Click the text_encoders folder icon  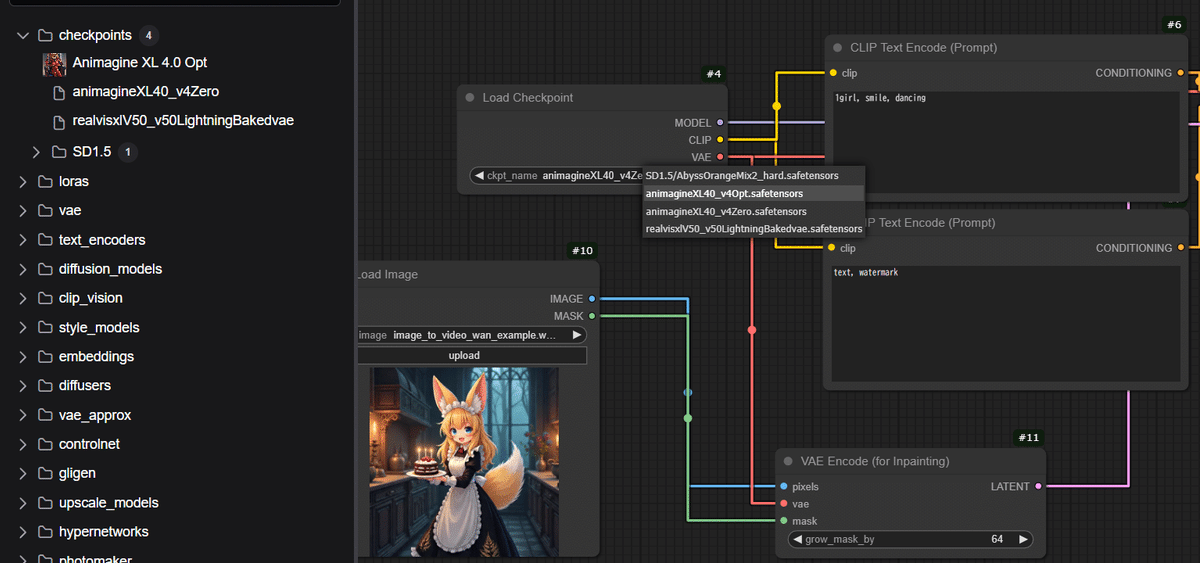(x=45, y=240)
